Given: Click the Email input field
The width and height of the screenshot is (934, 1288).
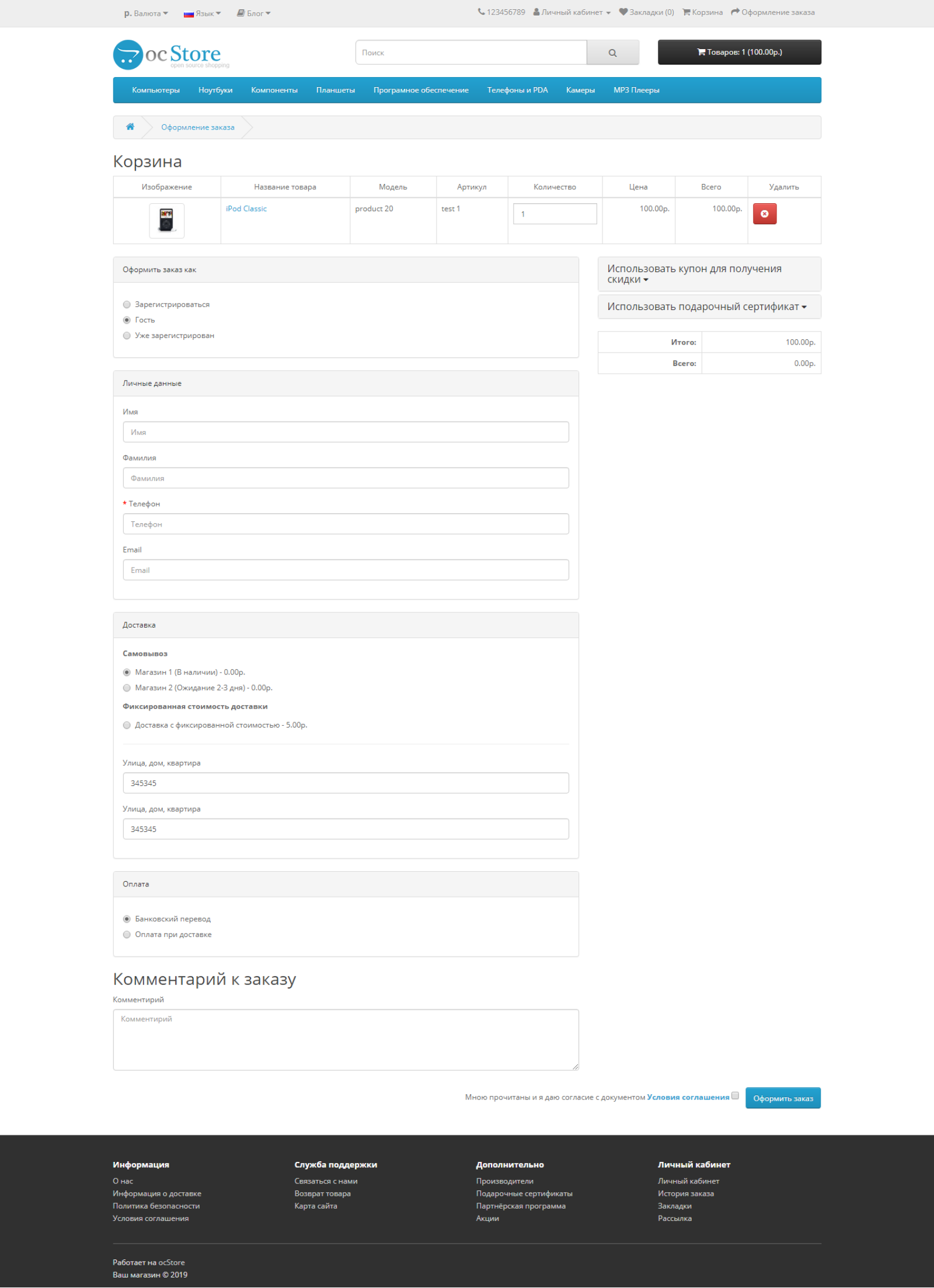Looking at the screenshot, I should pos(346,570).
